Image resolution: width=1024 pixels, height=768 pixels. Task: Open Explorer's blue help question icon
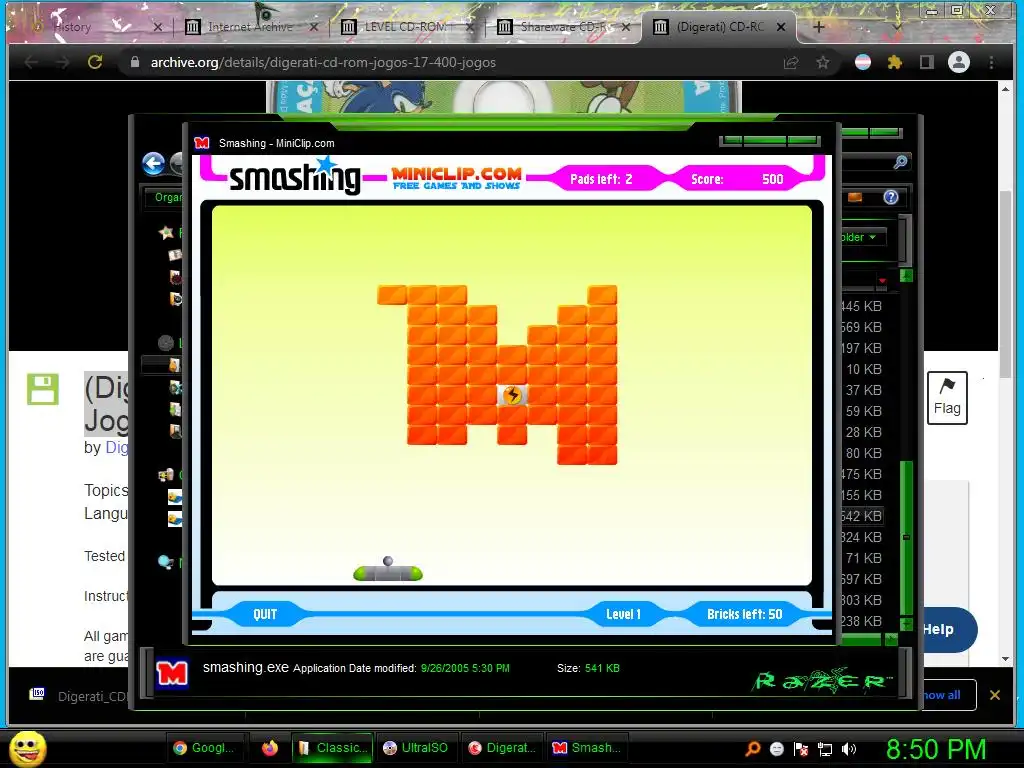(891, 197)
